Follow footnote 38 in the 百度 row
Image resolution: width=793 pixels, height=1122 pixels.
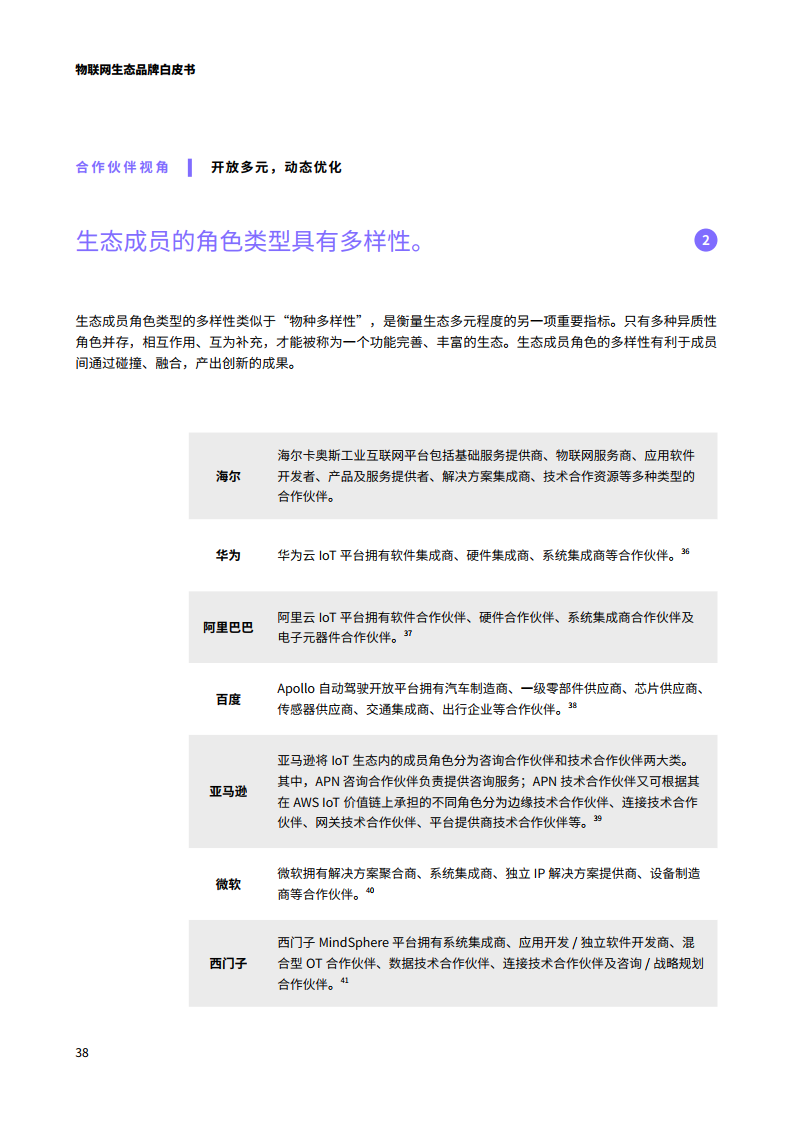572,706
